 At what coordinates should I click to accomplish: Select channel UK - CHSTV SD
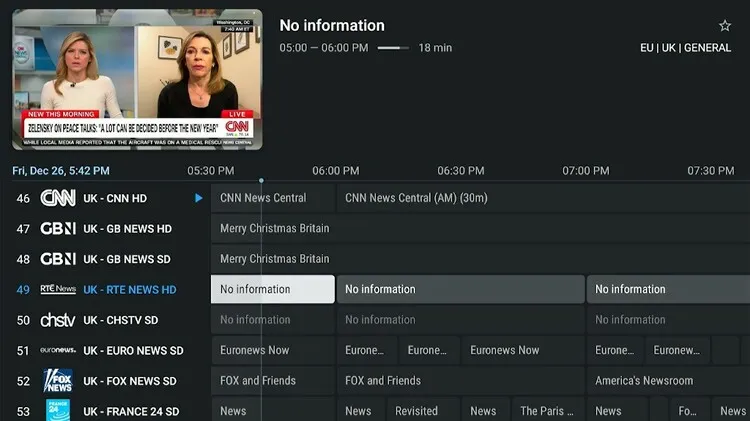pyautogui.click(x=121, y=320)
